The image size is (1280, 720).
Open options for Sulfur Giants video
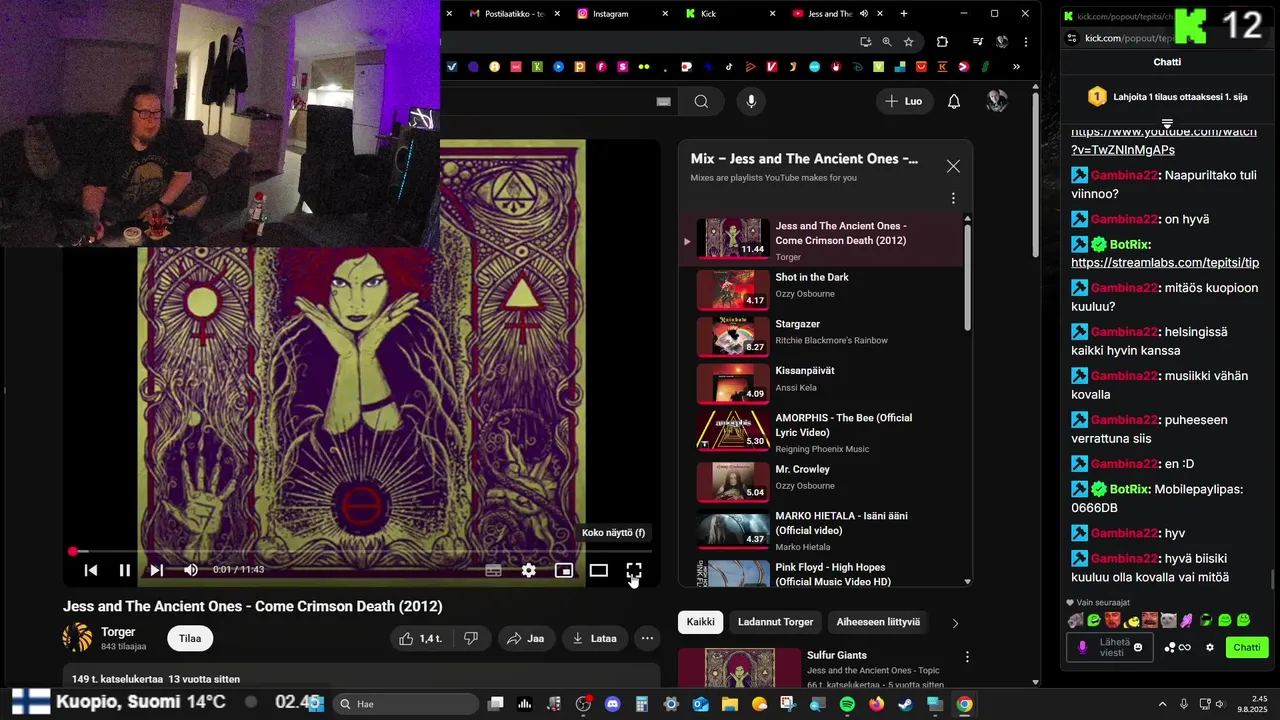pyautogui.click(x=967, y=657)
